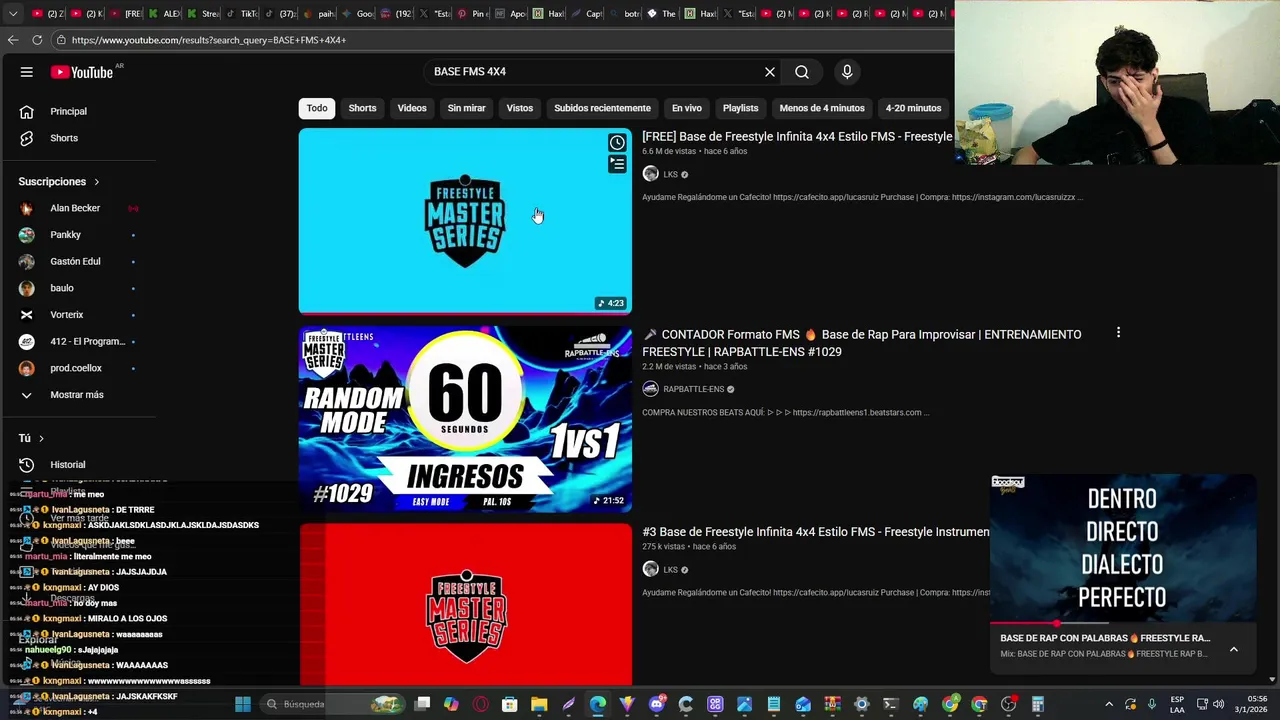The height and width of the screenshot is (720, 1280).
Task: Open File Explorer from the taskbar
Action: point(539,704)
